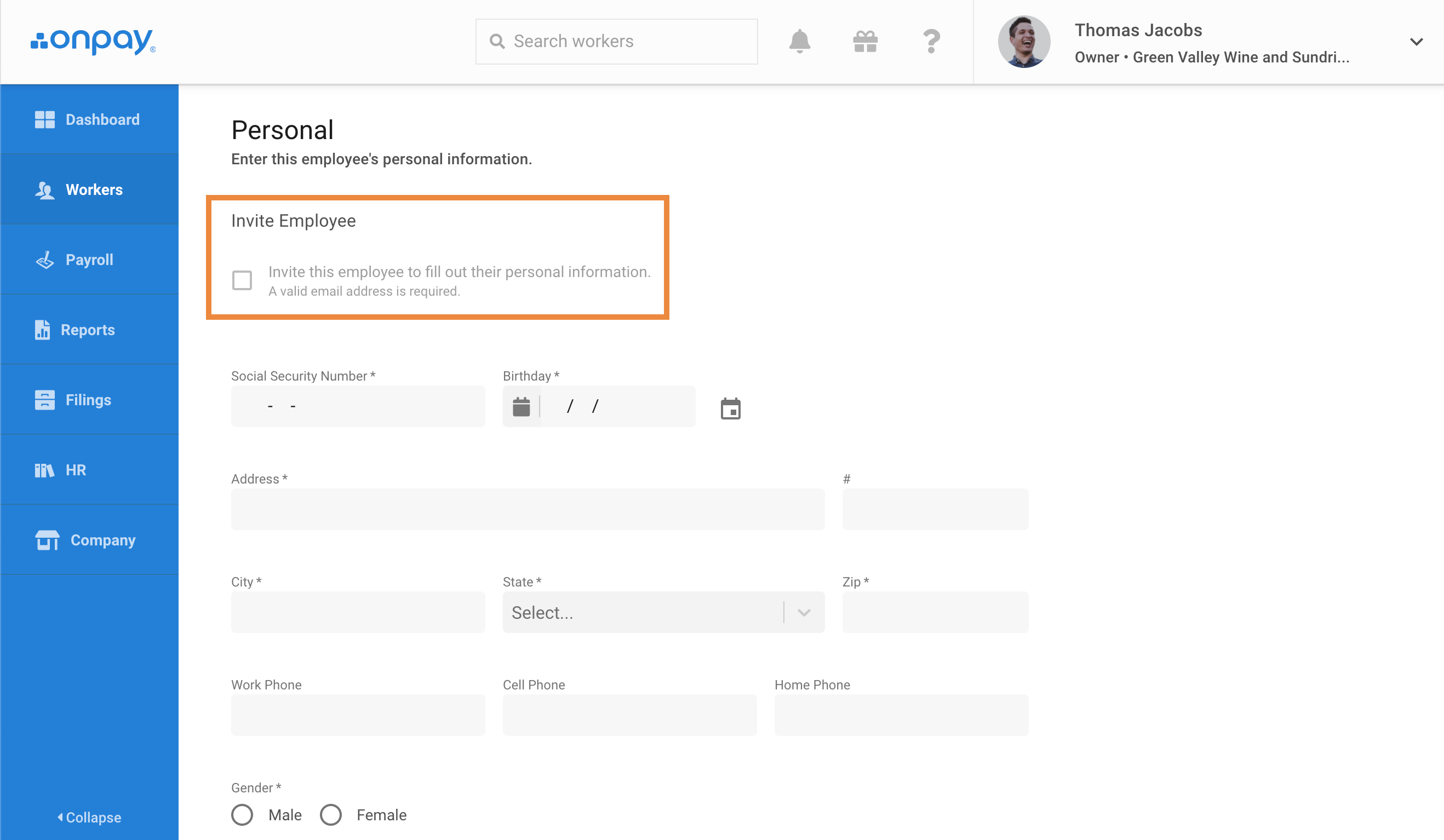Open the Filings section
The width and height of the screenshot is (1444, 840).
pos(89,400)
